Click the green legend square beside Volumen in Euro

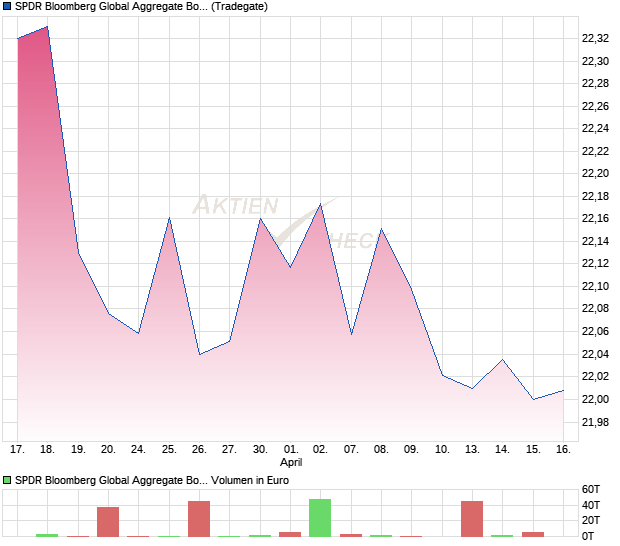pyautogui.click(x=7, y=481)
